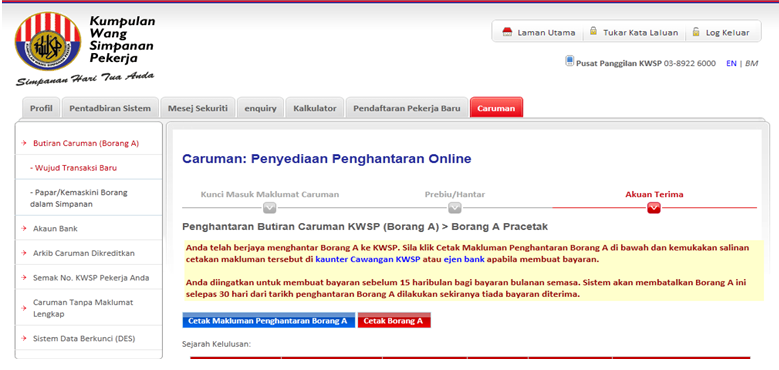The width and height of the screenshot is (779, 370).
Task: Select Butiran Caruman (Borang A) menu item
Action: point(86,144)
